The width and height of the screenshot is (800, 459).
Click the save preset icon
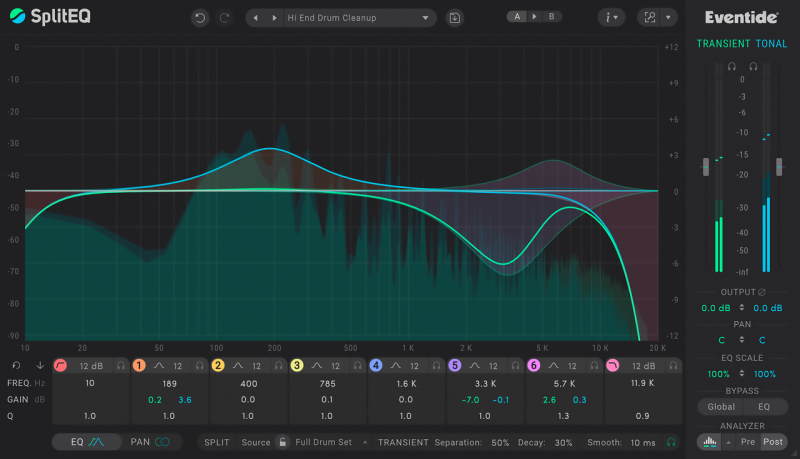[x=455, y=18]
